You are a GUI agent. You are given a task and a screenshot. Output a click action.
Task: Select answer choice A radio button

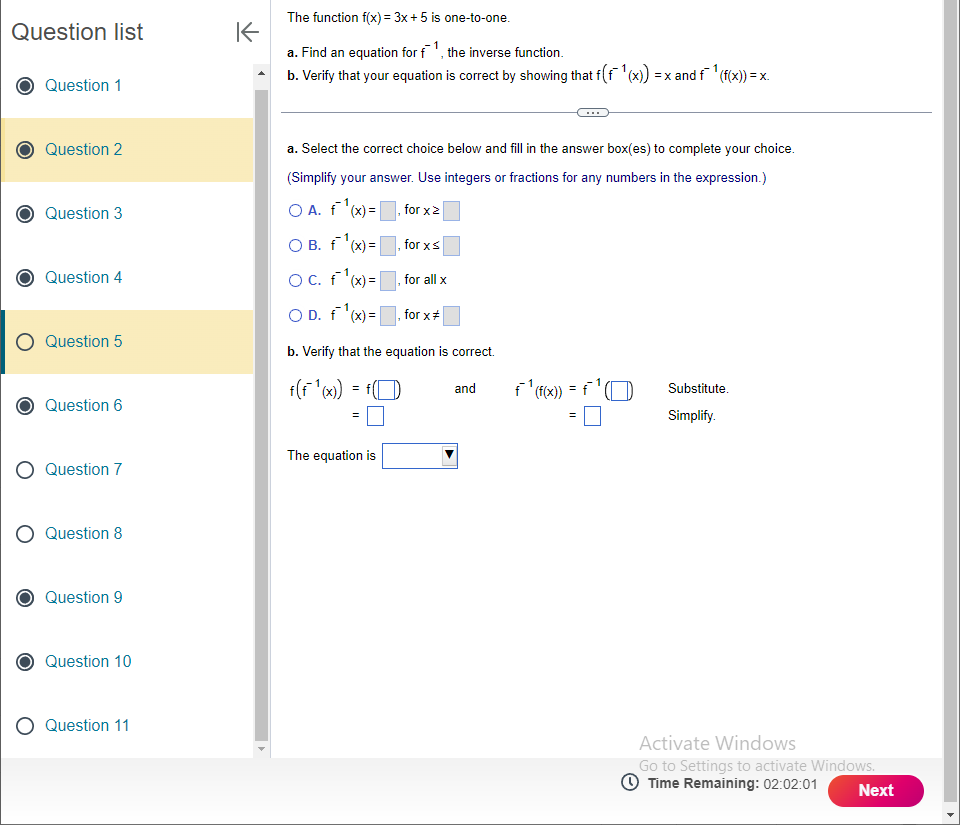point(295,210)
